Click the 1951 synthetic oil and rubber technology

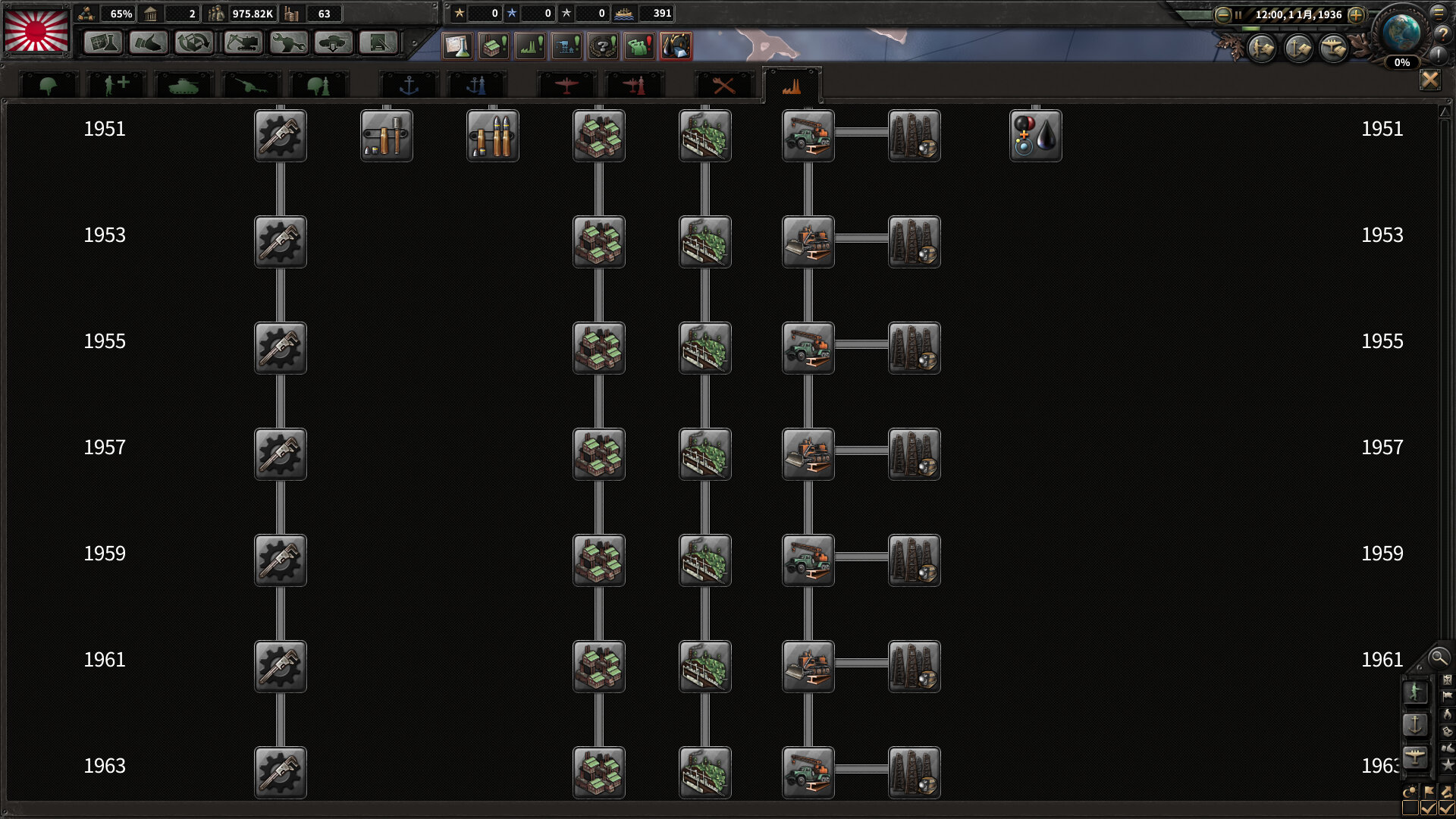1035,136
